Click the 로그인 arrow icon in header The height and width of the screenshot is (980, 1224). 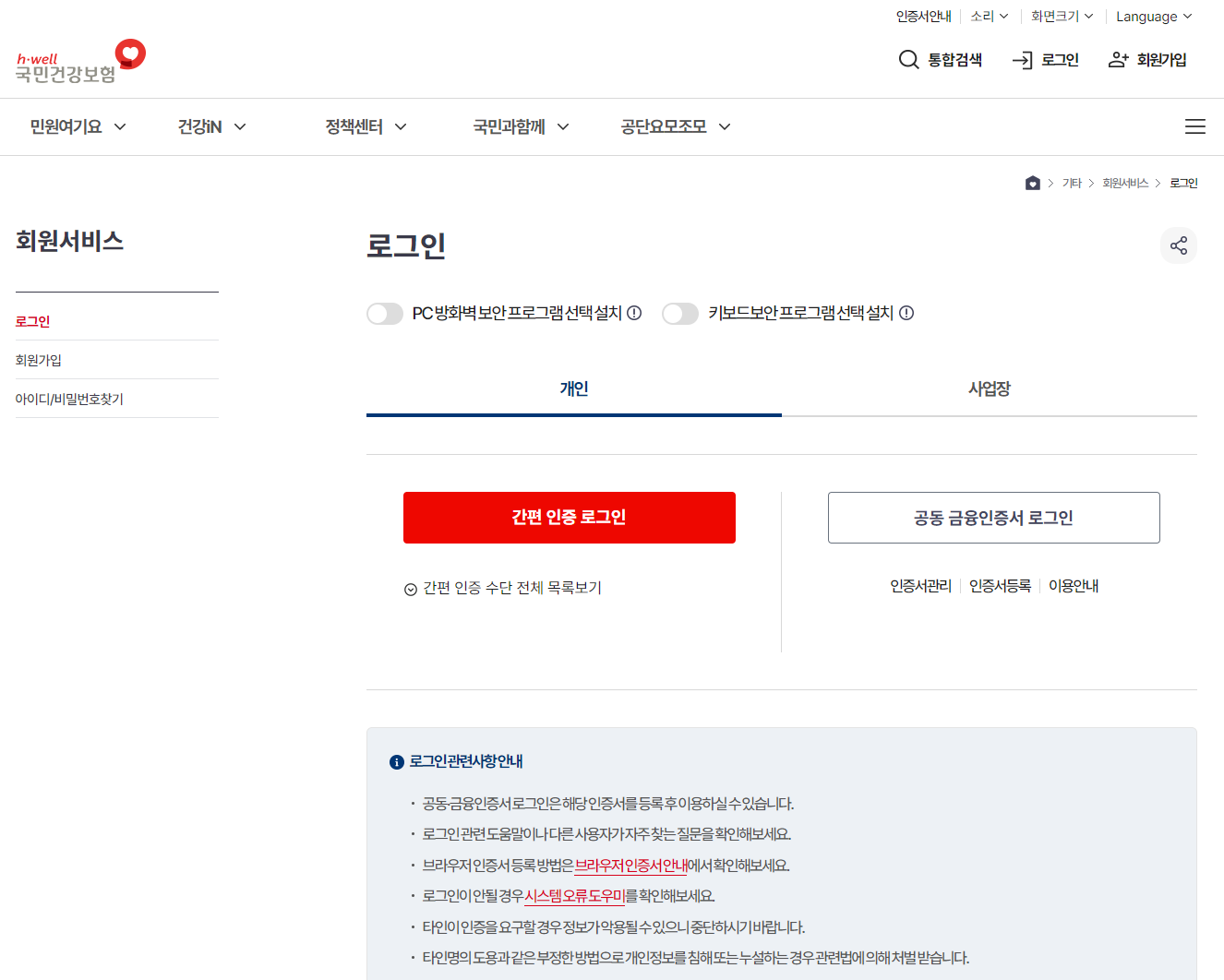click(1022, 59)
